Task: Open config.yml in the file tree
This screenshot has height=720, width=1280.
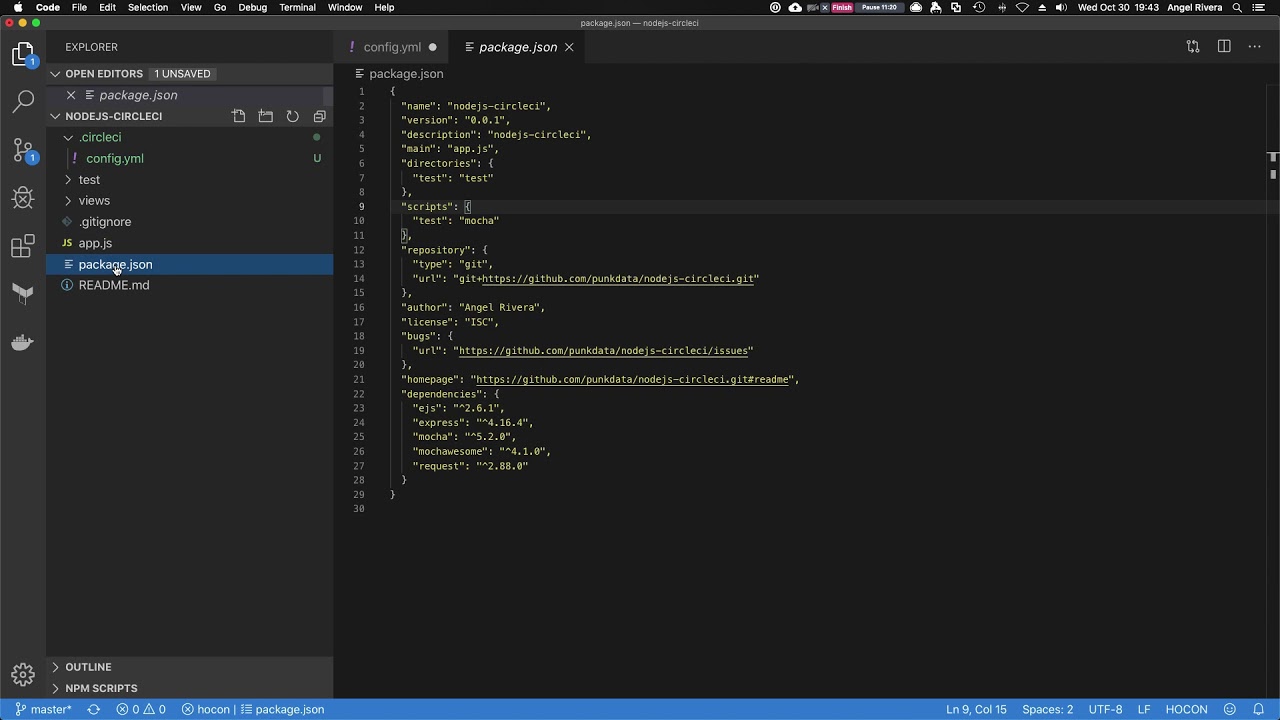Action: [115, 158]
